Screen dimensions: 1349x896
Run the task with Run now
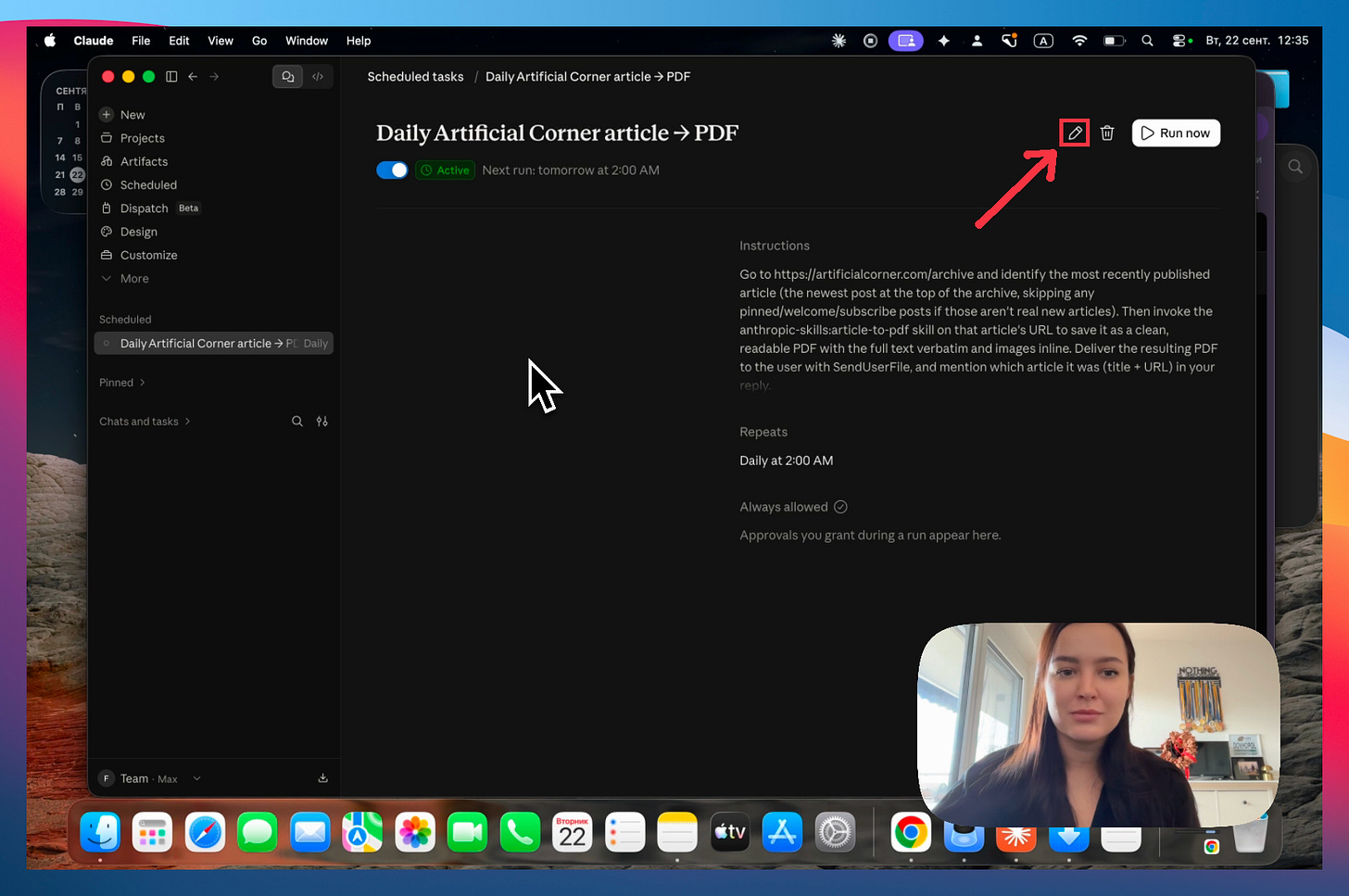[1176, 133]
